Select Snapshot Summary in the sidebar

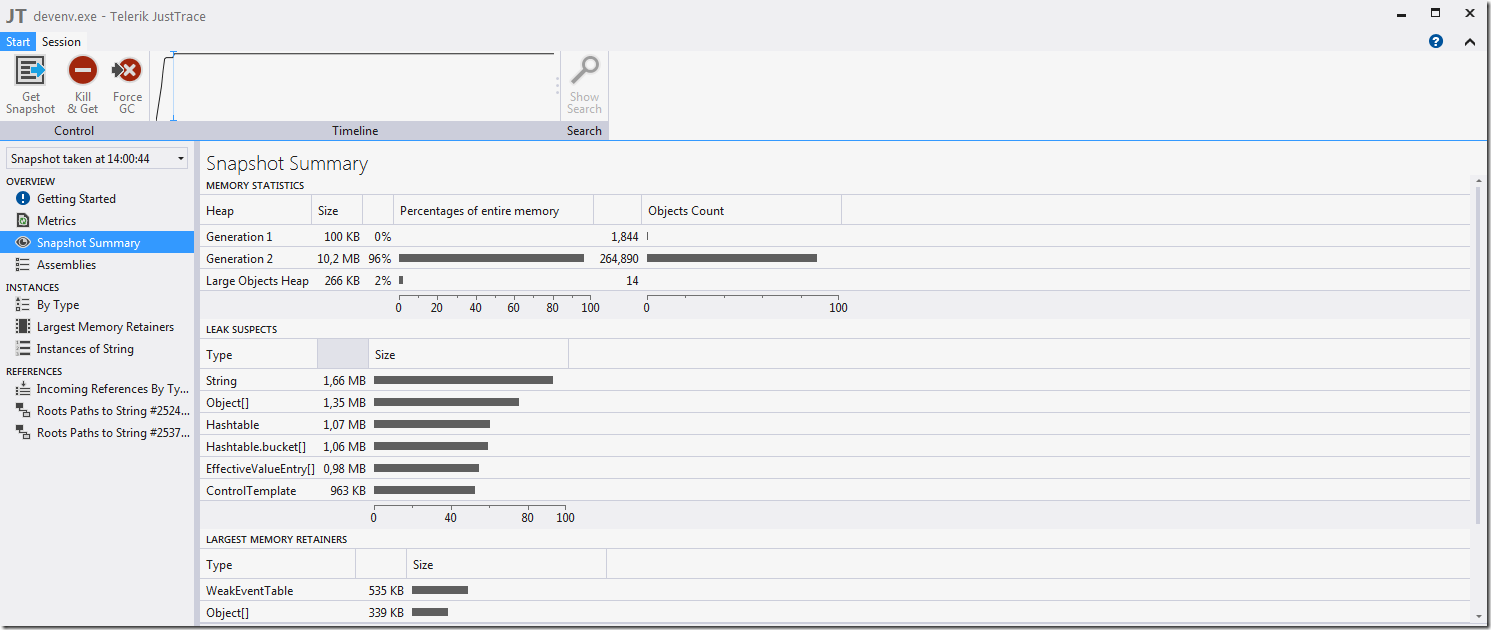[97, 243]
